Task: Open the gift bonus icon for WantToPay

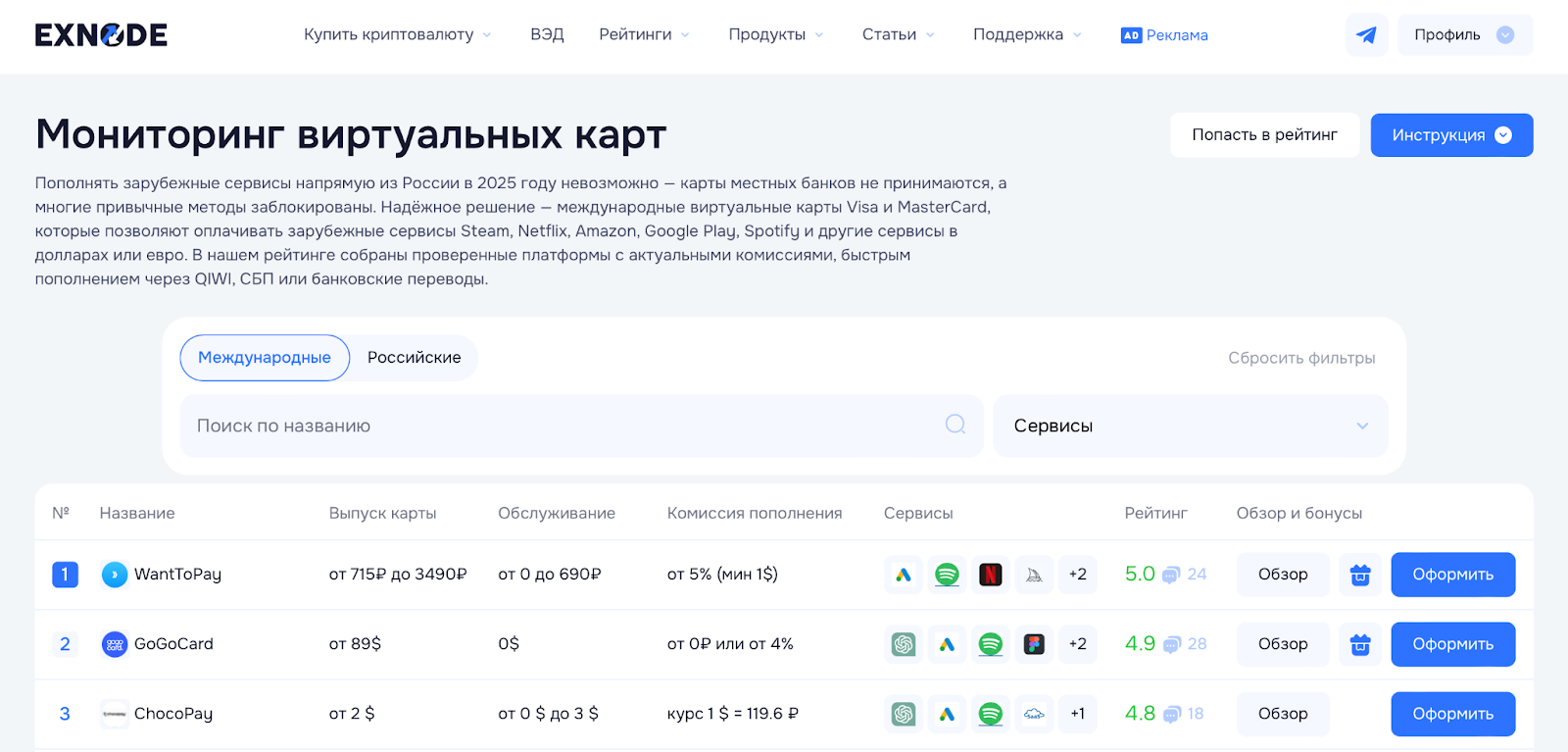Action: 1360,575
